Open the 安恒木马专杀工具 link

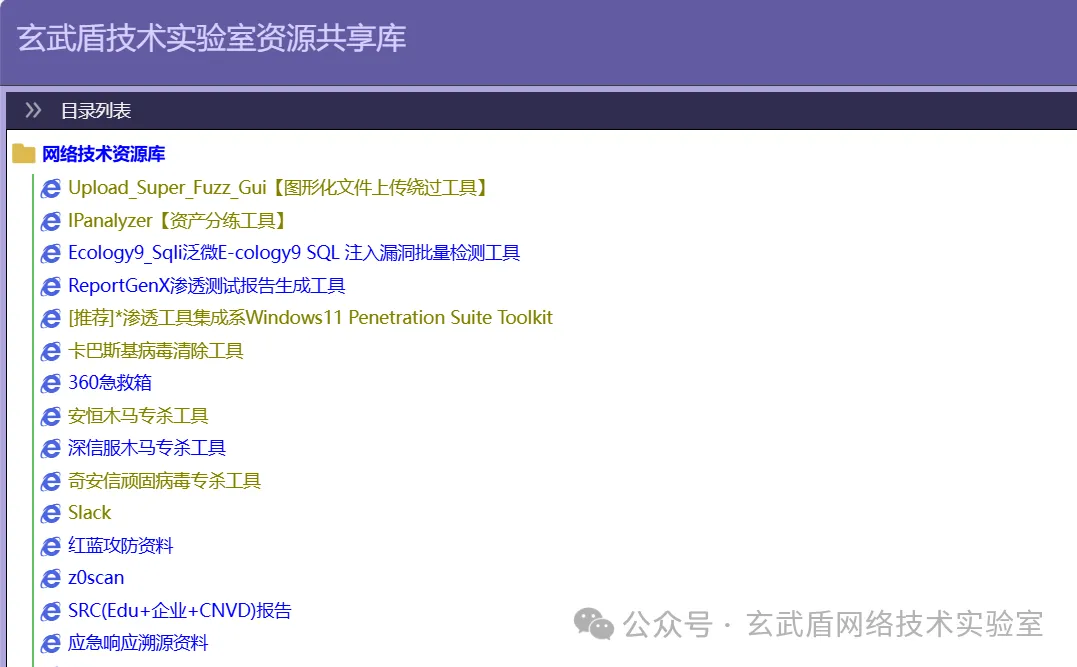[138, 416]
